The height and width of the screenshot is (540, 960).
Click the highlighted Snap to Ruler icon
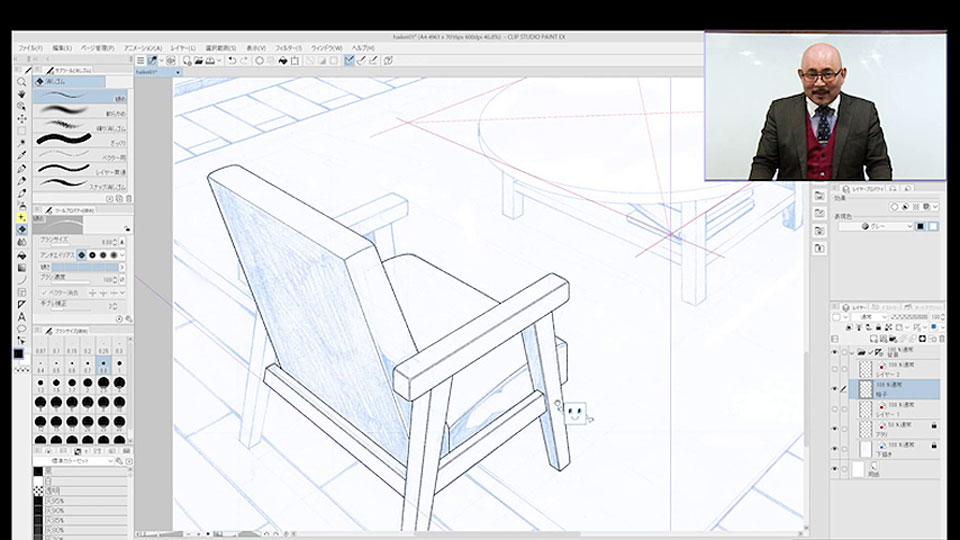(x=349, y=61)
